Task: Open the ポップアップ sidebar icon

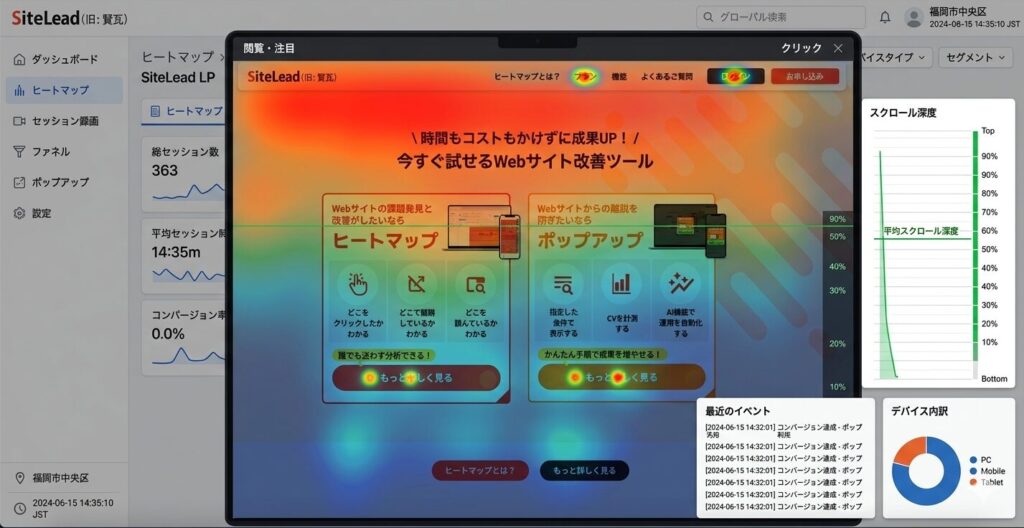Action: (x=19, y=183)
